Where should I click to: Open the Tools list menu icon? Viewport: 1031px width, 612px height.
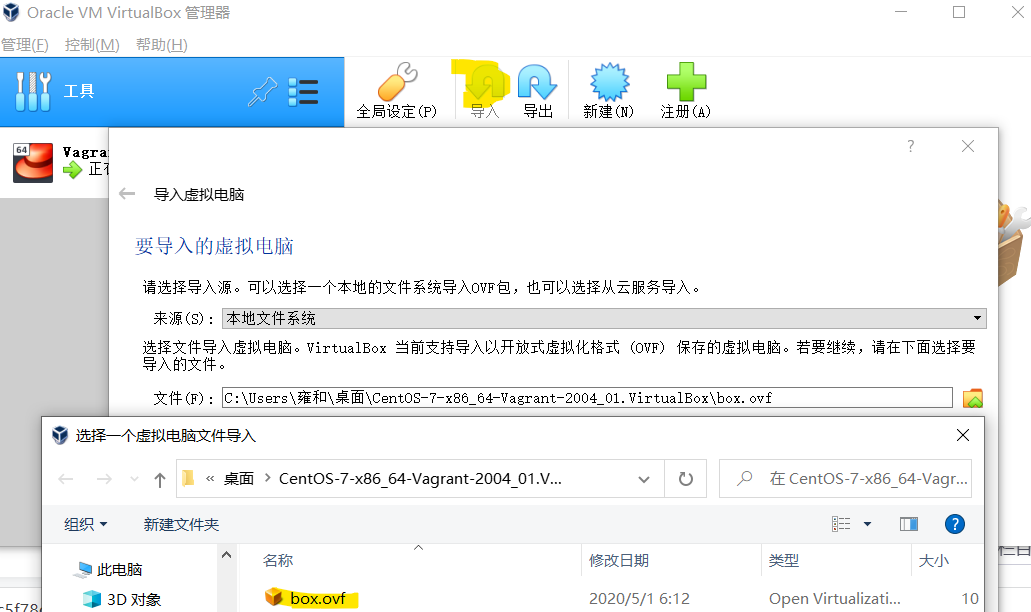(303, 92)
